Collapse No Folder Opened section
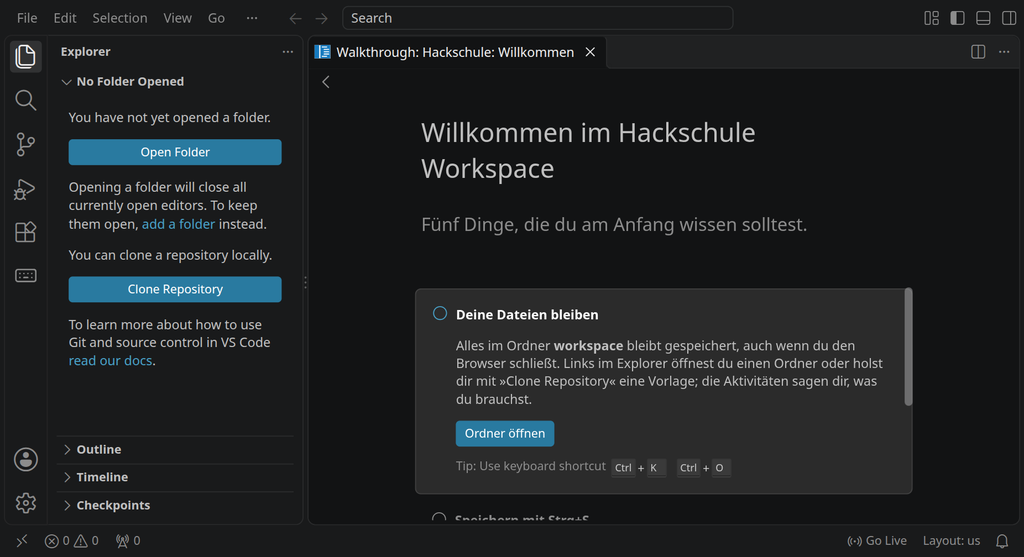 175,82
